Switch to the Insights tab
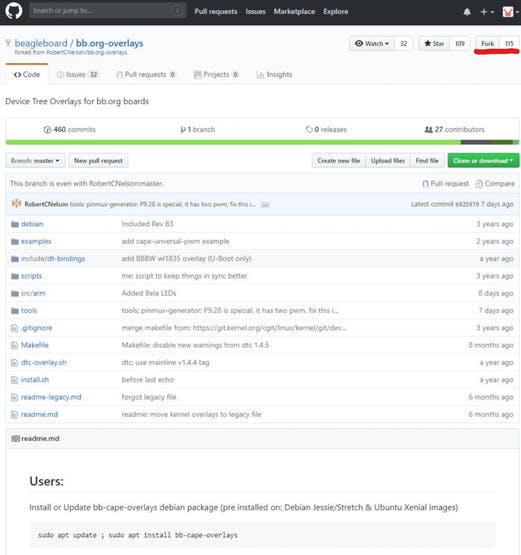This screenshot has height=555, width=521. [x=274, y=74]
